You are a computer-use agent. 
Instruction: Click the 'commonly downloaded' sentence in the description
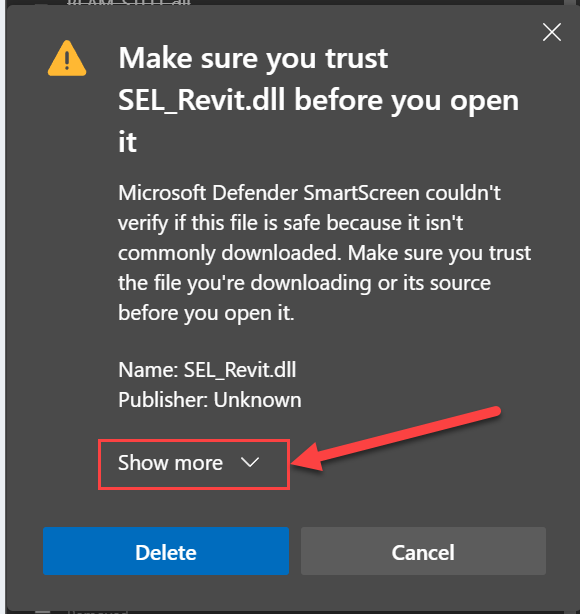pos(229,253)
